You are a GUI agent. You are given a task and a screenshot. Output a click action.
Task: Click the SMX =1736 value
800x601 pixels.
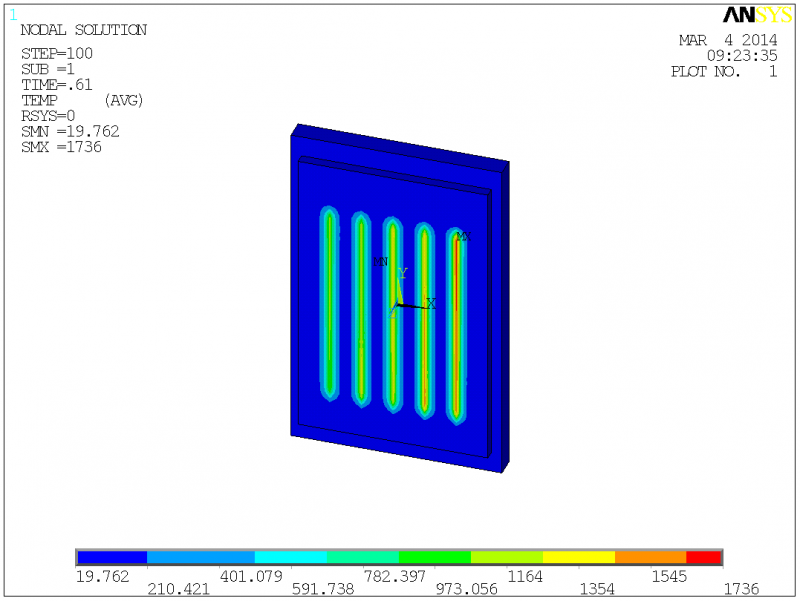click(61, 147)
